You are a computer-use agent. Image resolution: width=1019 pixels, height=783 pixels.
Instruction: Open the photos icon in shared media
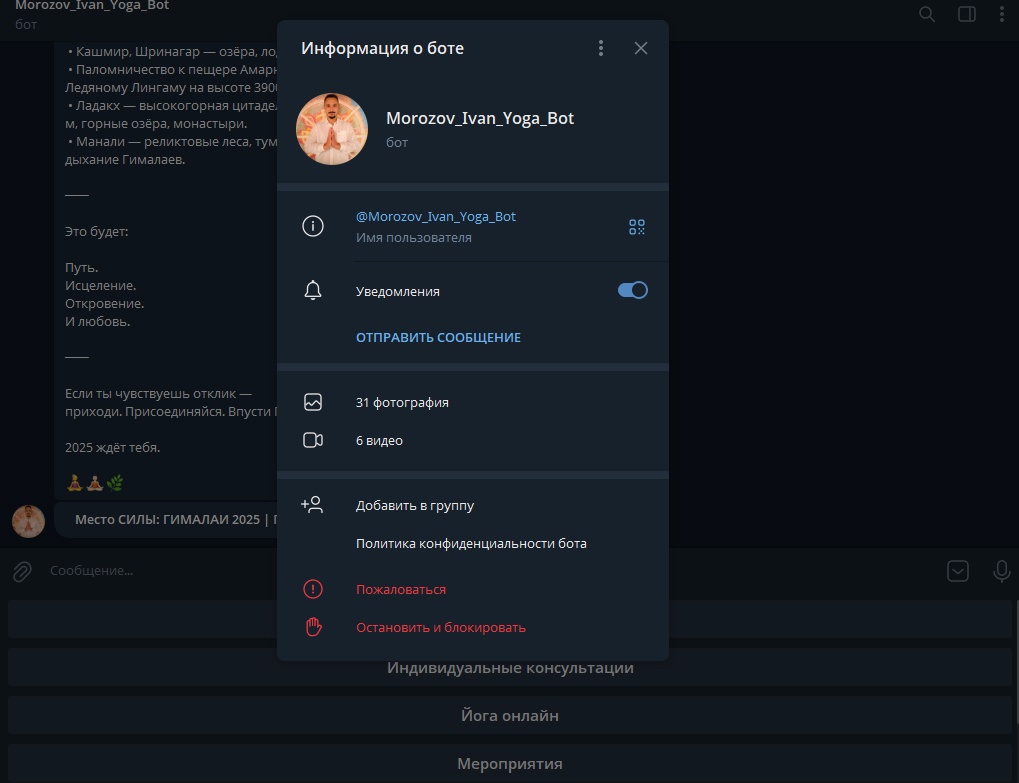coord(313,402)
